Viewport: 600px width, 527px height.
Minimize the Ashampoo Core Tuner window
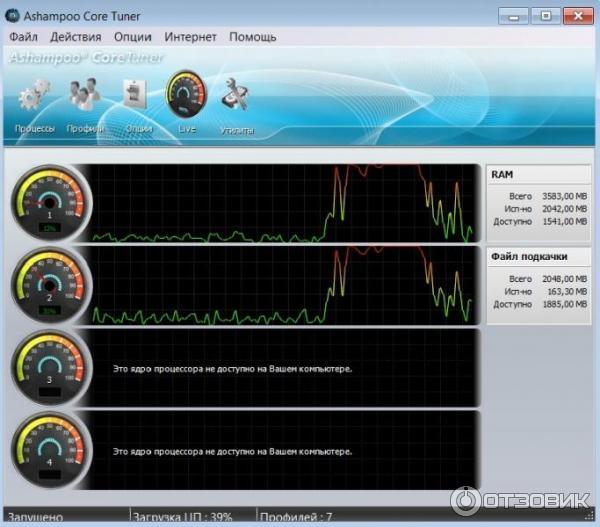[x=513, y=16]
